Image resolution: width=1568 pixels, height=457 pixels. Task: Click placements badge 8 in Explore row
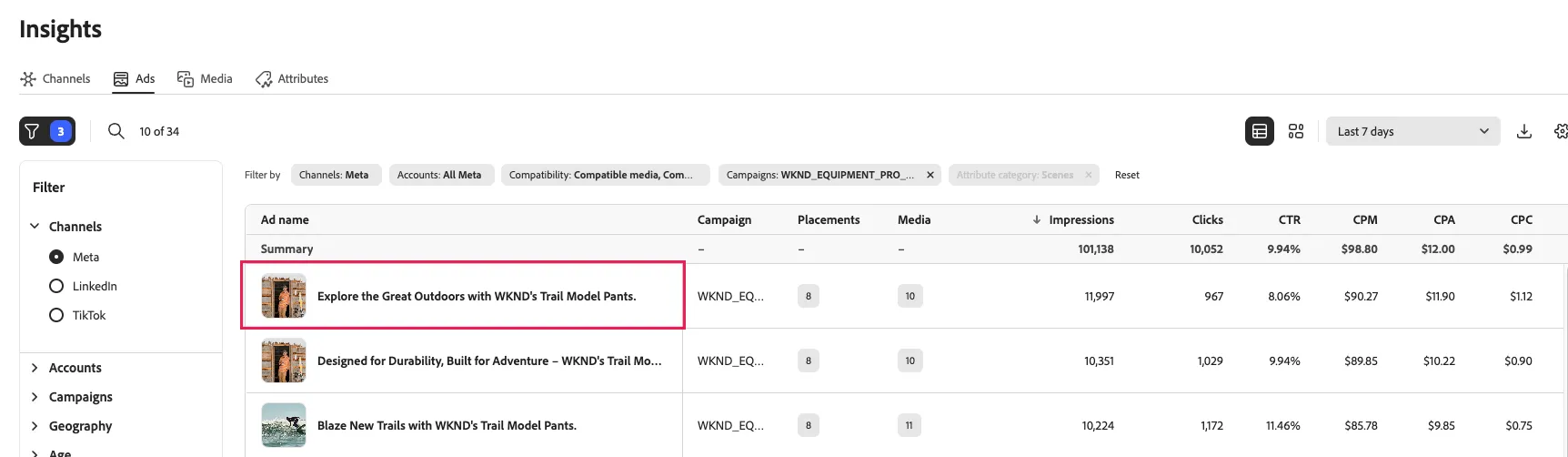(x=809, y=296)
